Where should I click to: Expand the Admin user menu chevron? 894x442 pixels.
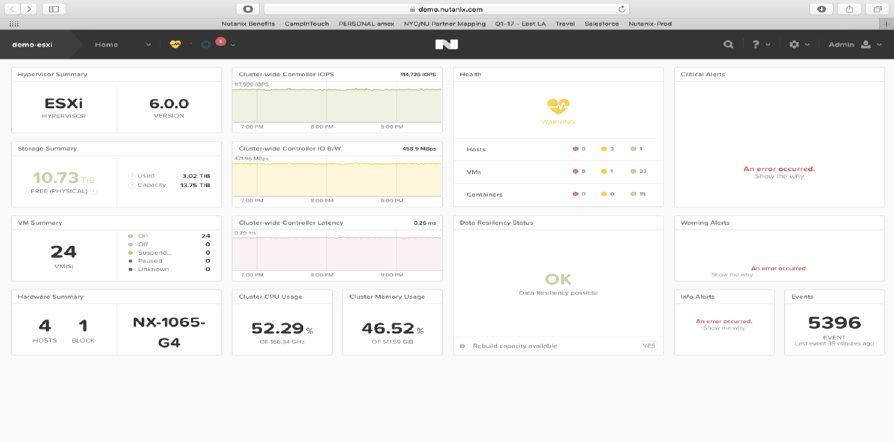[880, 44]
